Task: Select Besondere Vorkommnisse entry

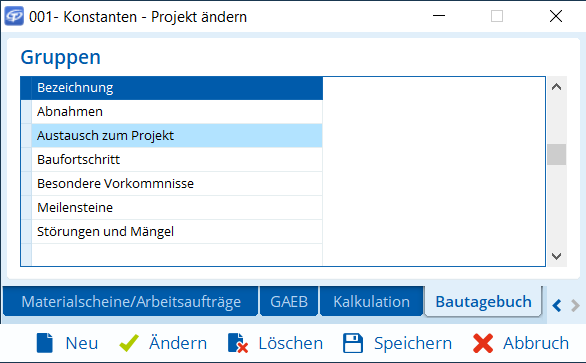Action: [177, 184]
